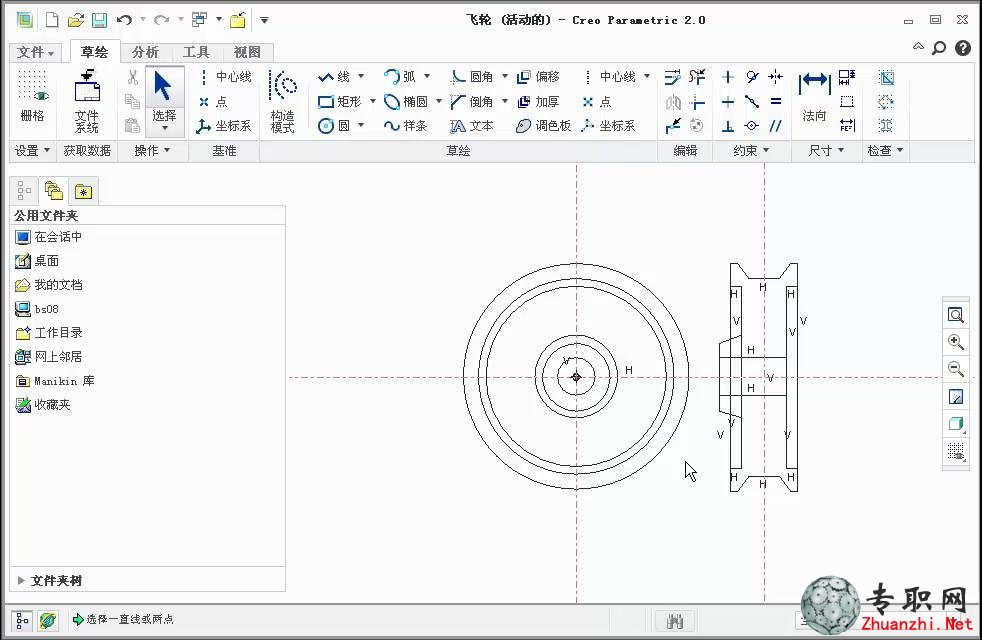
Task: Select the Corner trim tool in 编辑 group
Action: 697,102
